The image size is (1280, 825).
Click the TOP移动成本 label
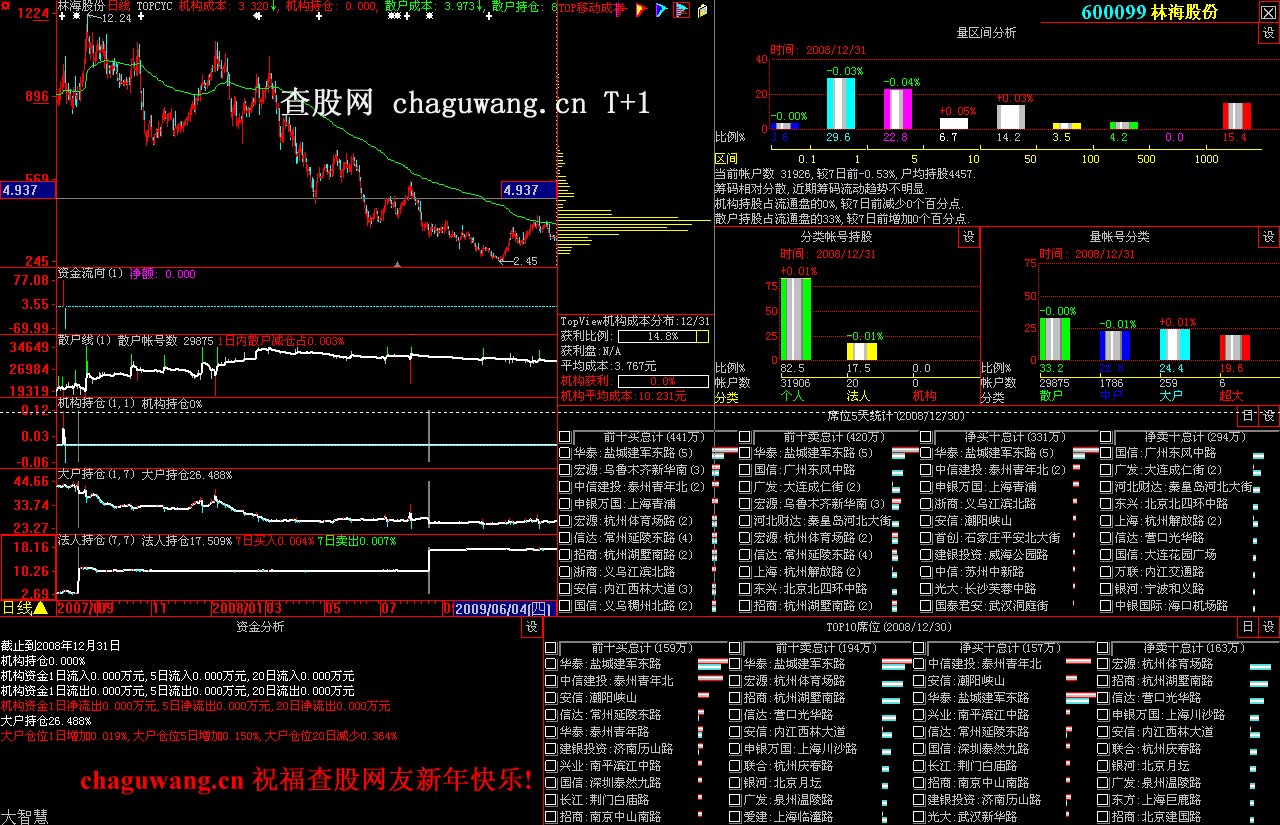coord(585,7)
